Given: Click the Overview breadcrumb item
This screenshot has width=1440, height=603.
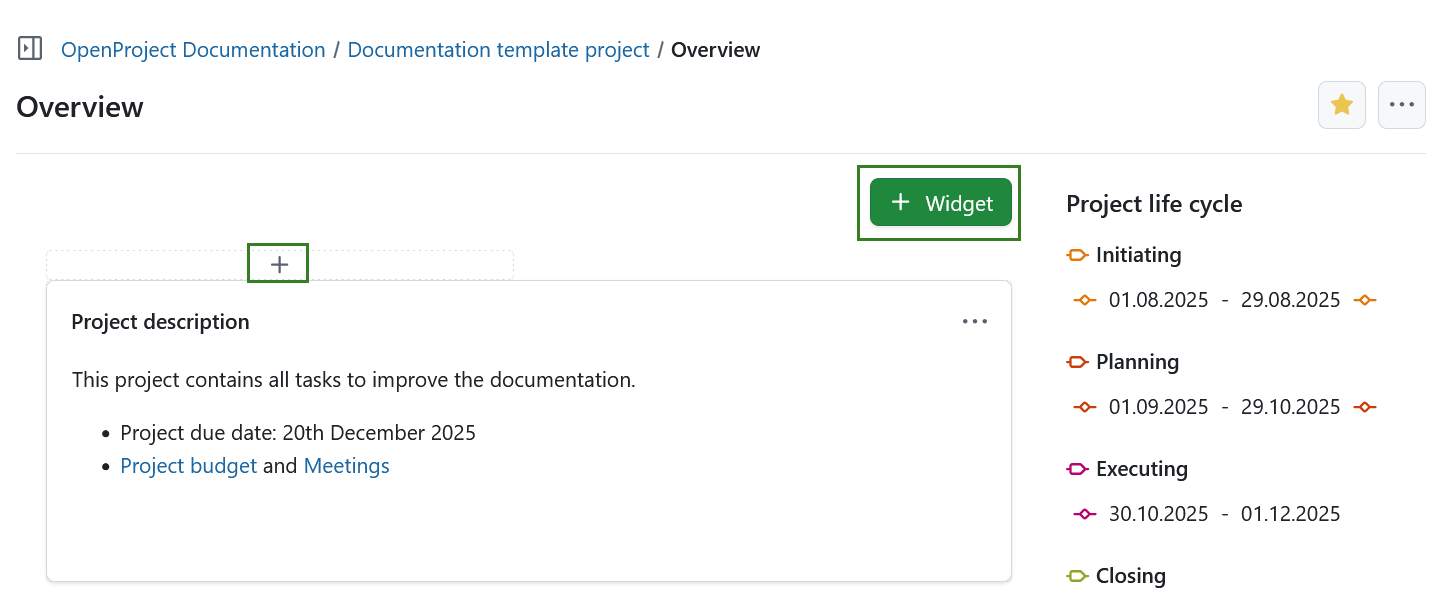Looking at the screenshot, I should [x=715, y=49].
